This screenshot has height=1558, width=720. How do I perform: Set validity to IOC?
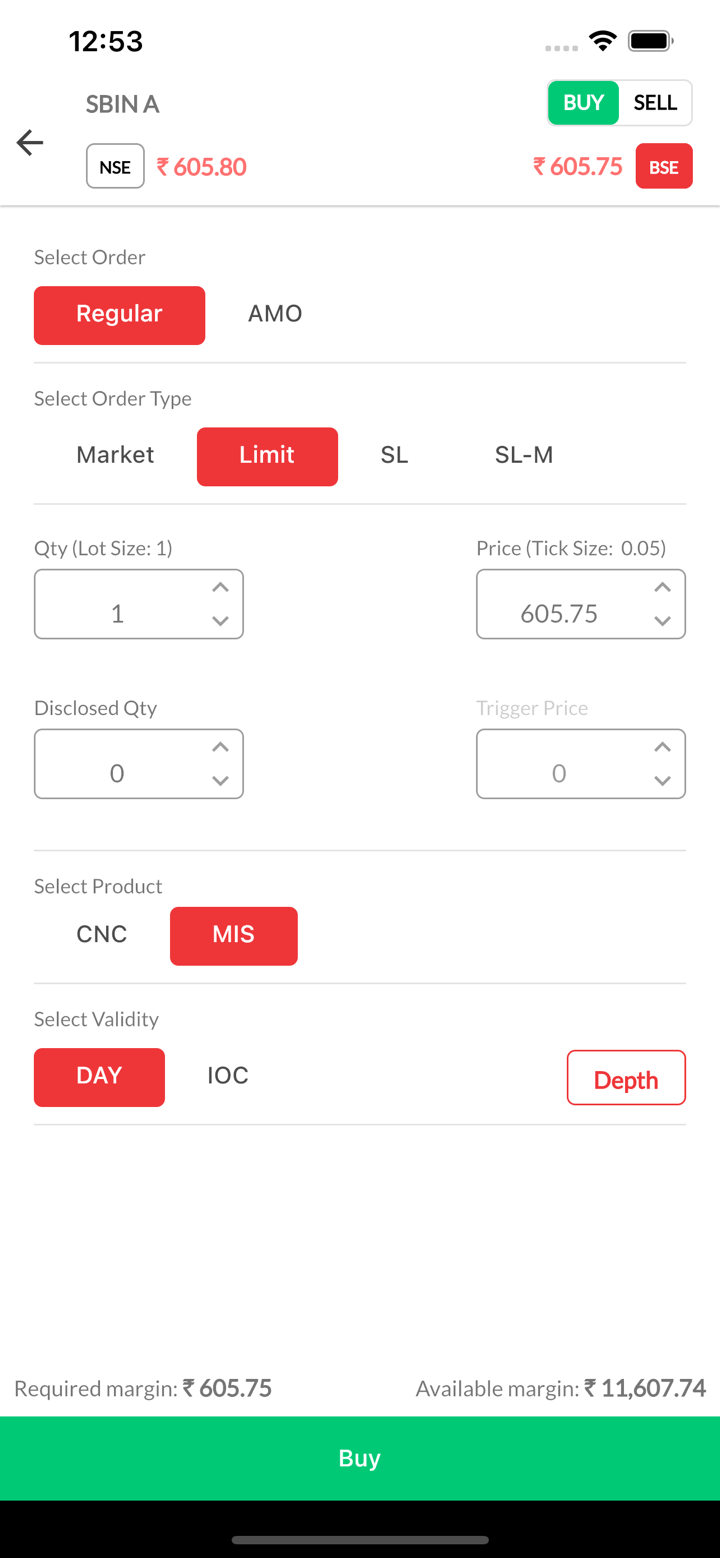click(228, 1076)
